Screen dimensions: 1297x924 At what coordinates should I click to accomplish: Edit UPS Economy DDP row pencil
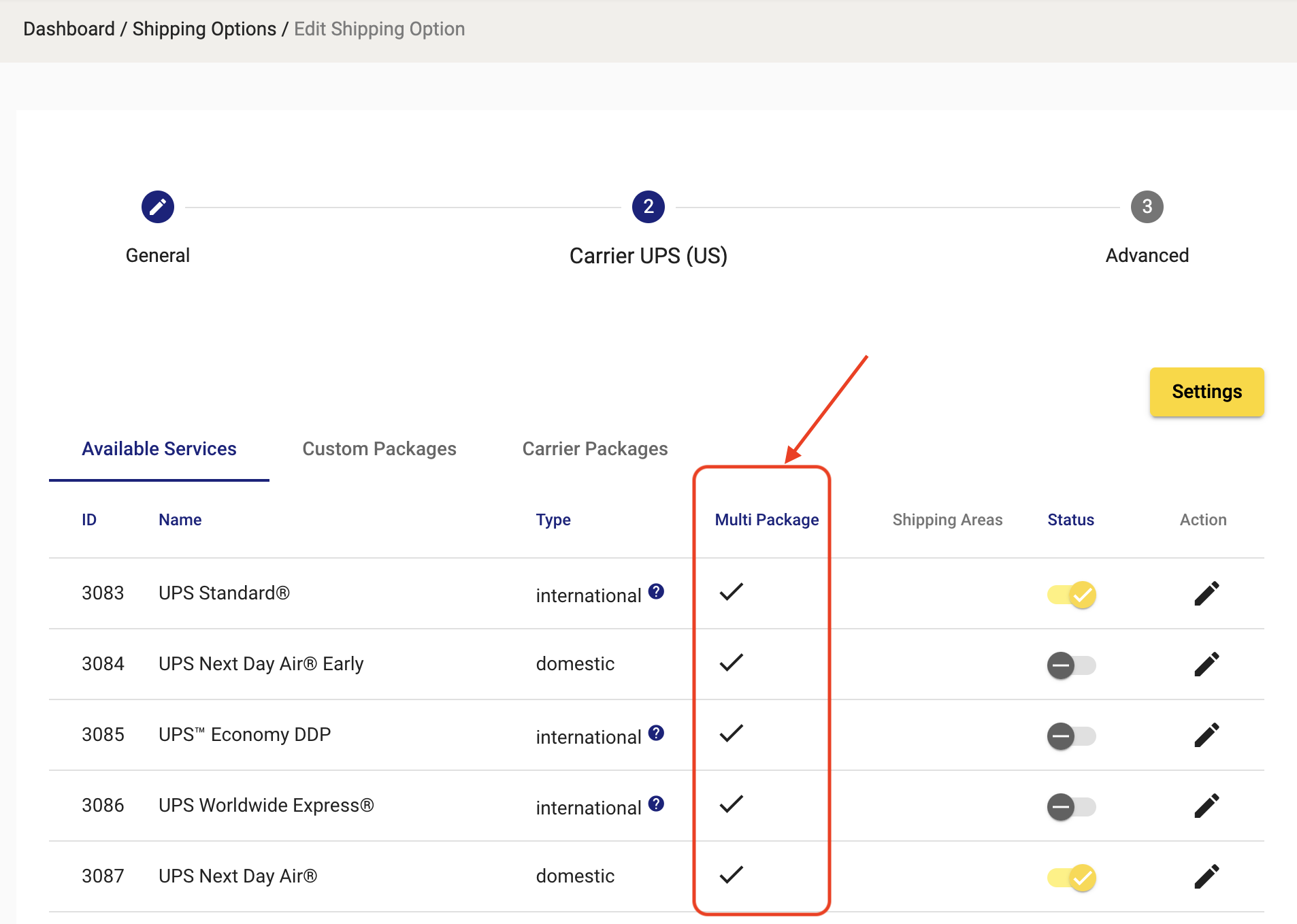(1206, 735)
